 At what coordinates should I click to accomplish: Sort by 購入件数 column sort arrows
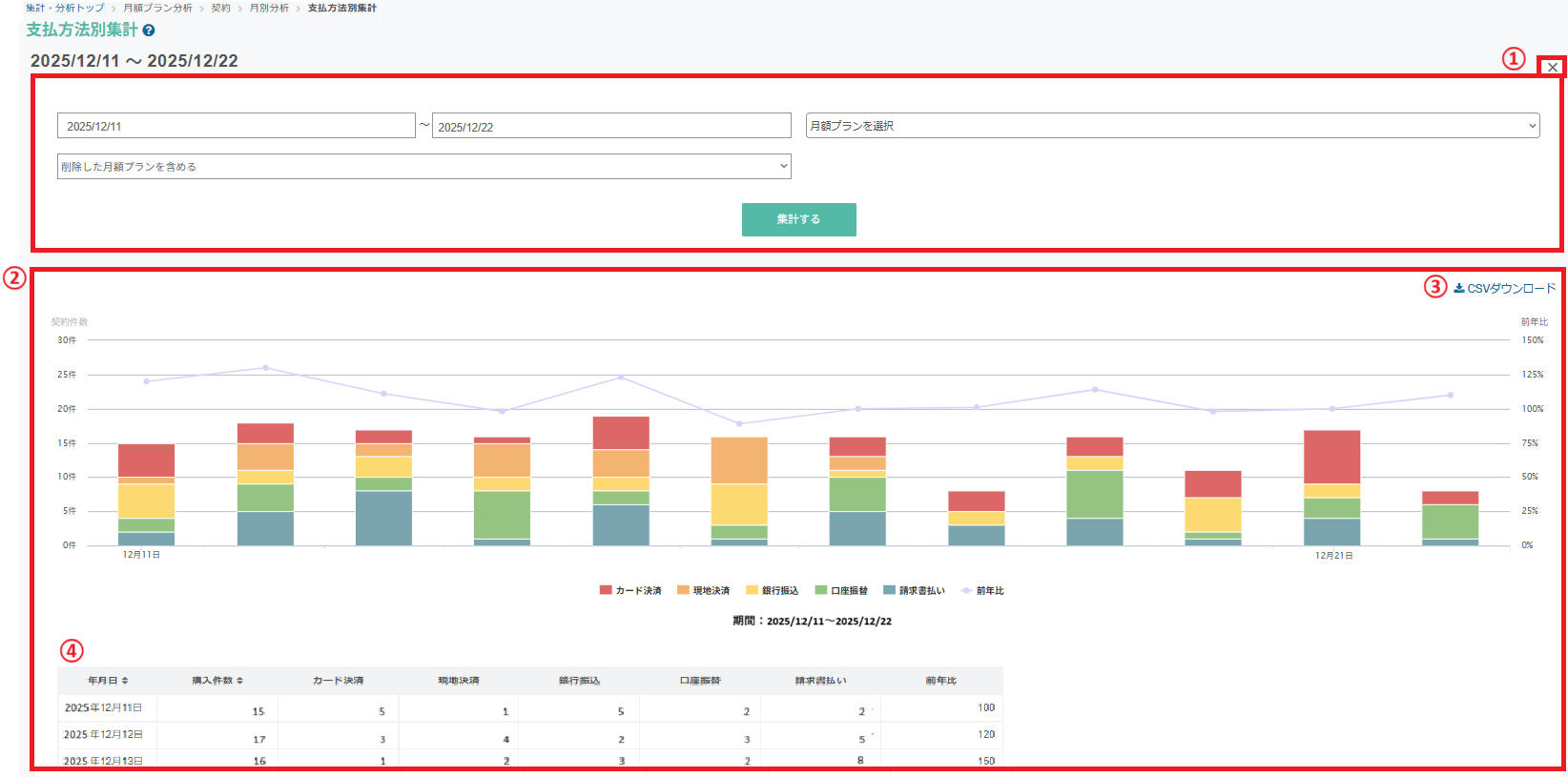[239, 681]
